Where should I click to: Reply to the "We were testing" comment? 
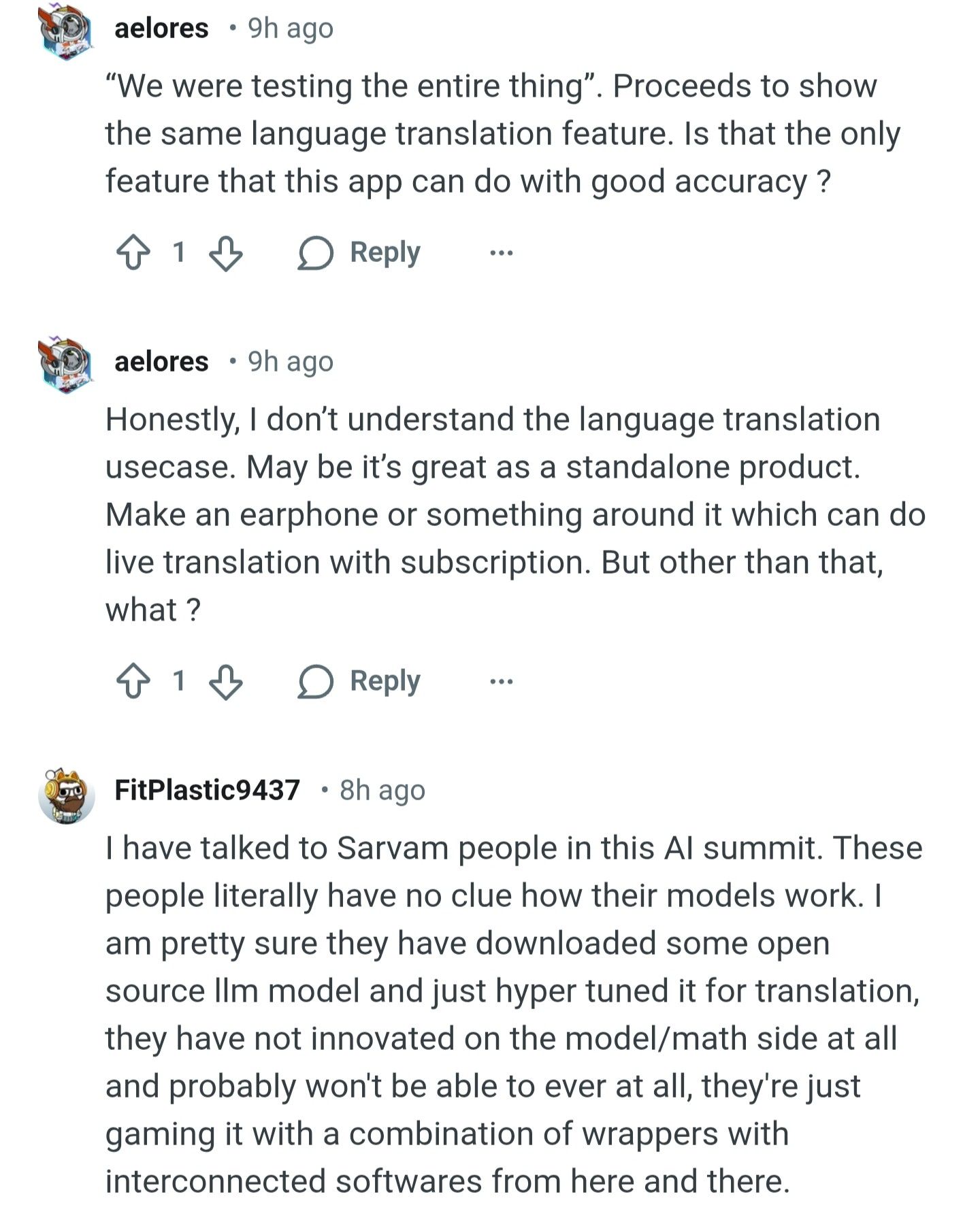(x=359, y=252)
